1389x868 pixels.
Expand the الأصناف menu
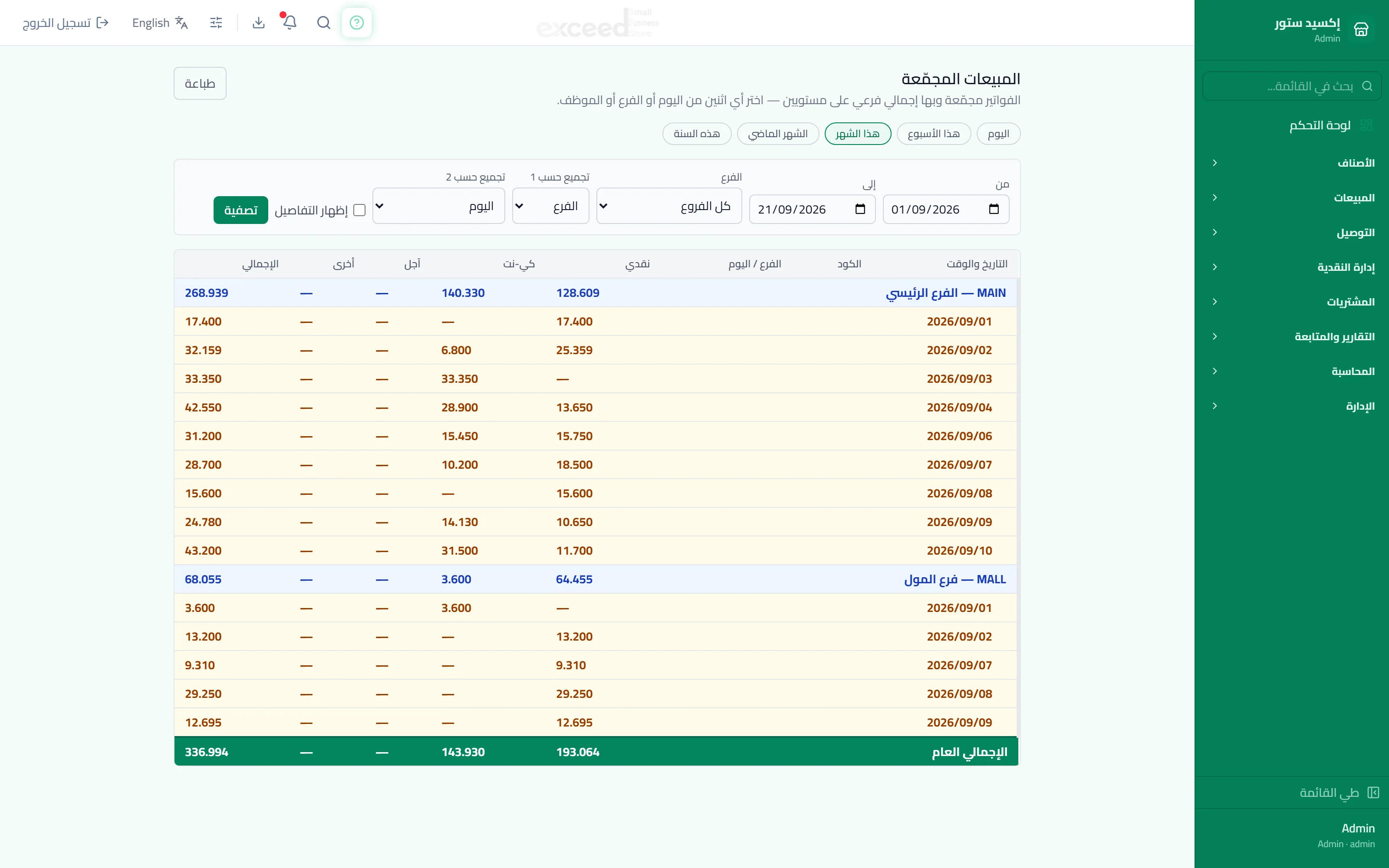point(1291,163)
